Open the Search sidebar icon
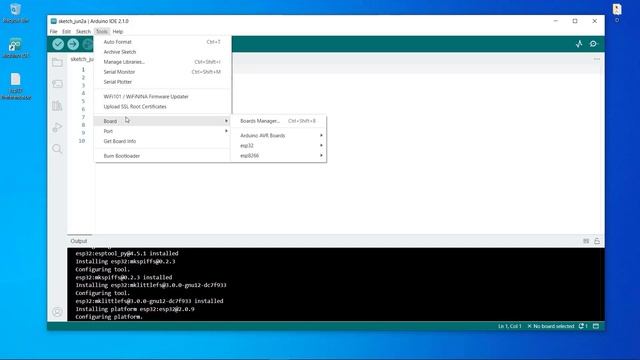 pyautogui.click(x=57, y=149)
